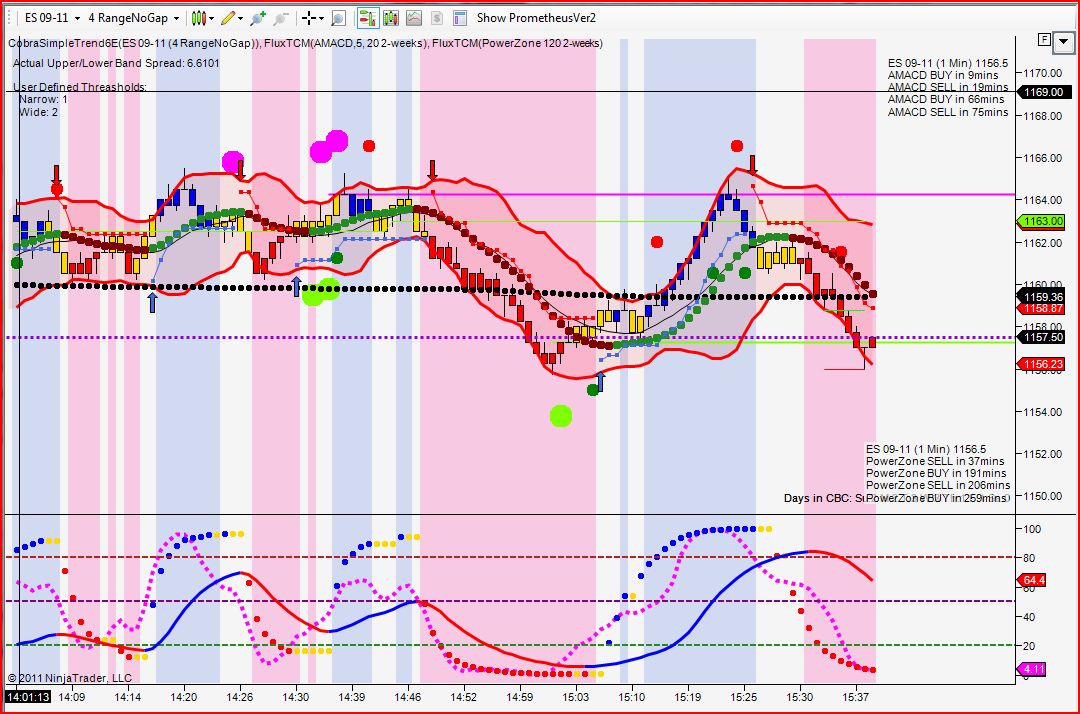The image size is (1080, 714).
Task: Click the red down arrow above 14:46 bar
Action: [432, 170]
